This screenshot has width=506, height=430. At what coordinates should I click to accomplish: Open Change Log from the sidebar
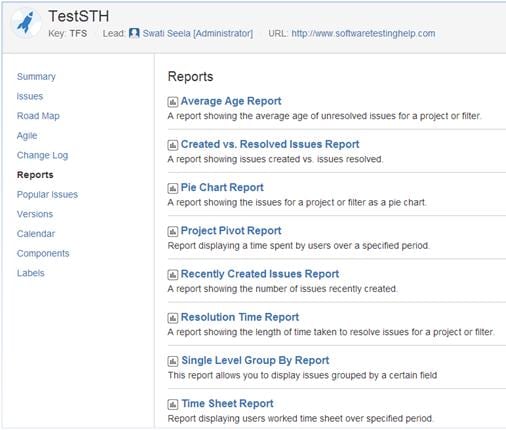point(42,155)
